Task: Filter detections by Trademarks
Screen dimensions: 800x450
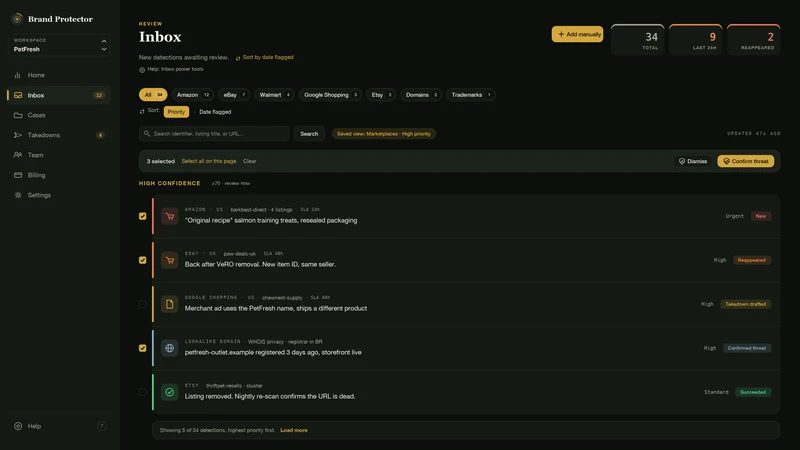Action: point(470,95)
